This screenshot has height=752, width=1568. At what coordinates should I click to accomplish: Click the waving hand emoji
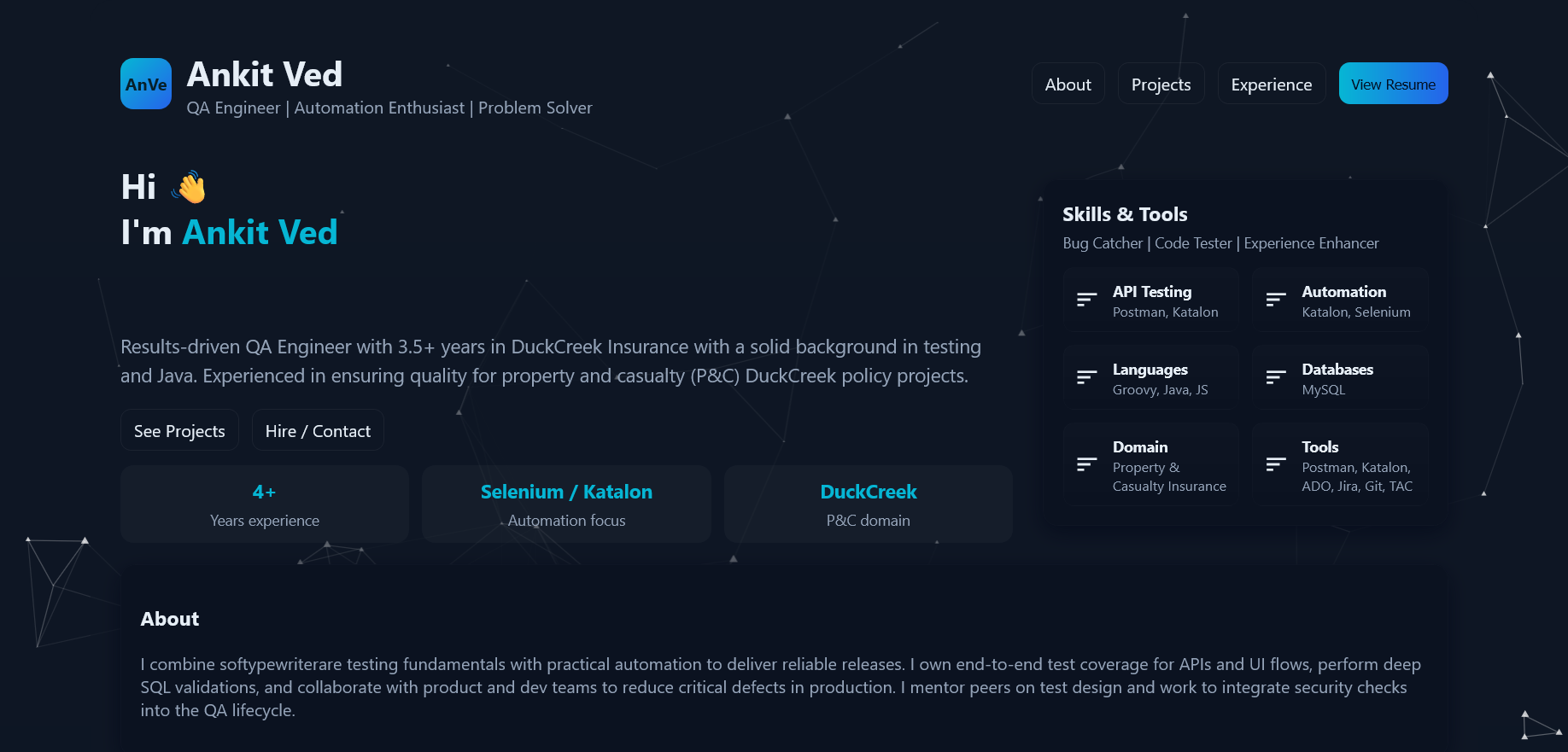(x=189, y=187)
